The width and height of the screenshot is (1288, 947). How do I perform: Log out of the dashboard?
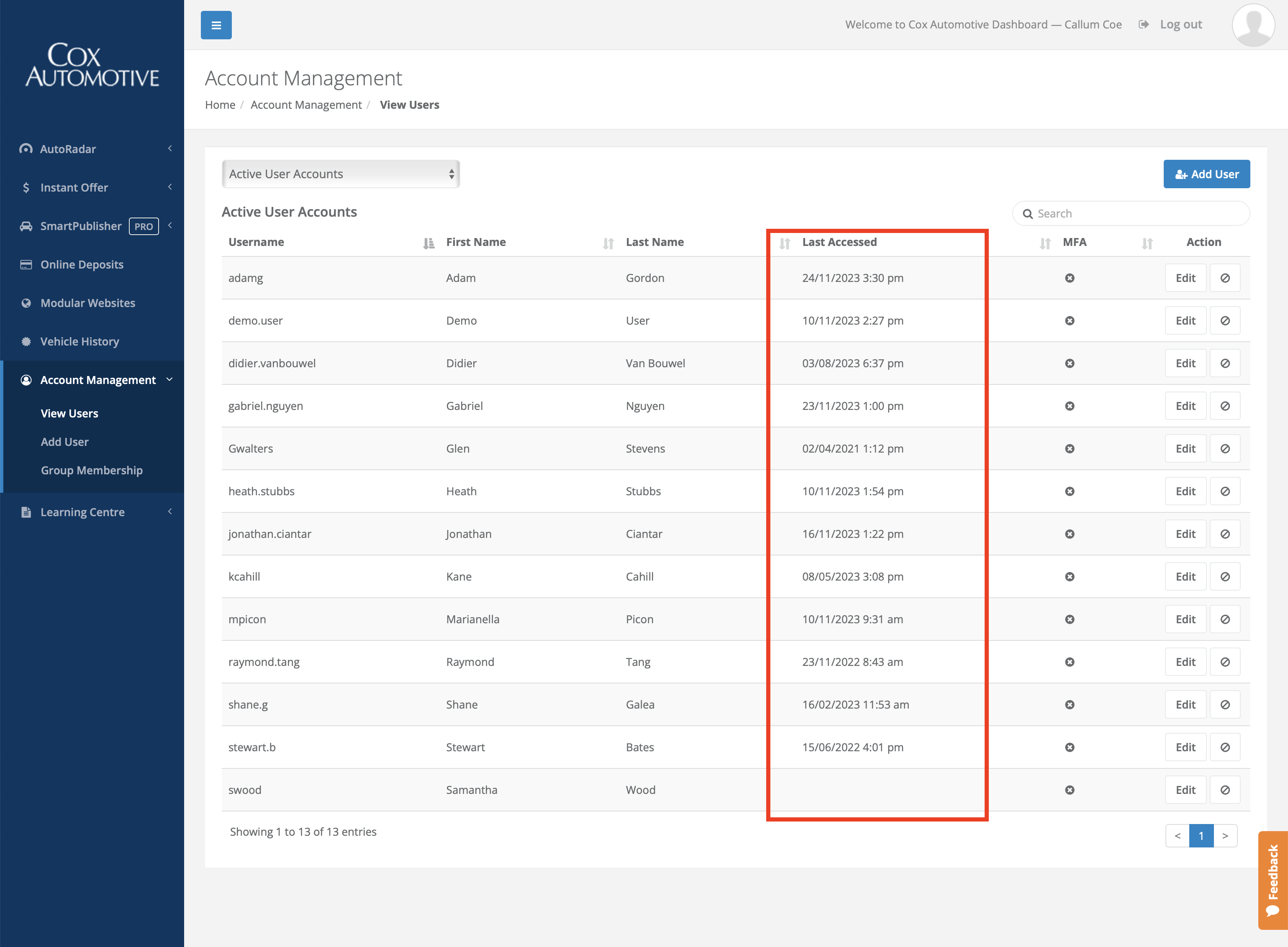click(1170, 25)
